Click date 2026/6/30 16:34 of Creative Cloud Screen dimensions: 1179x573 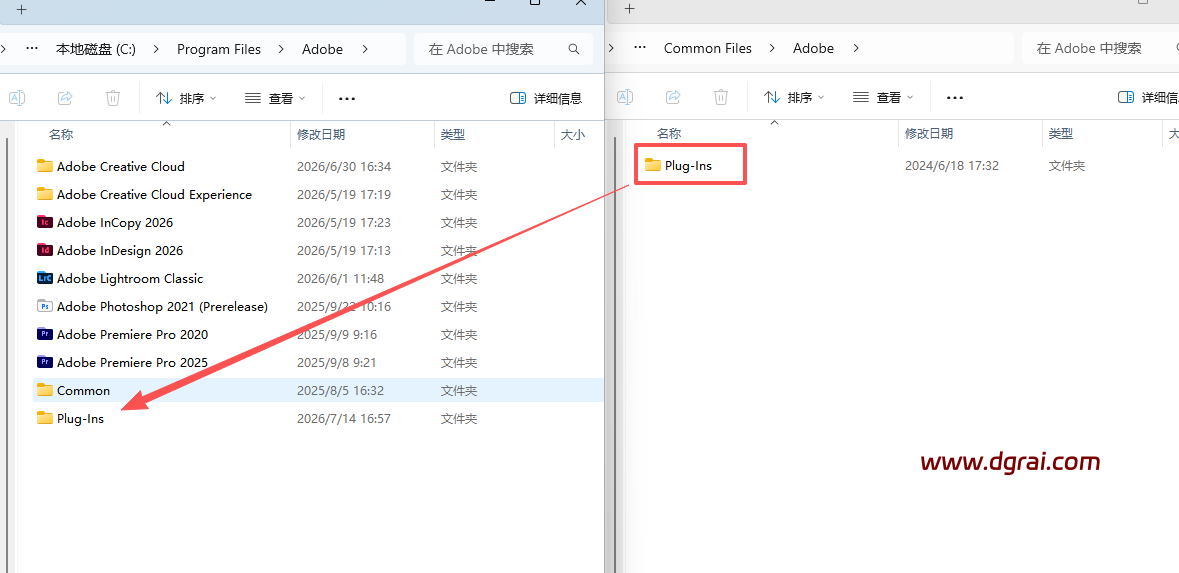pyautogui.click(x=344, y=166)
